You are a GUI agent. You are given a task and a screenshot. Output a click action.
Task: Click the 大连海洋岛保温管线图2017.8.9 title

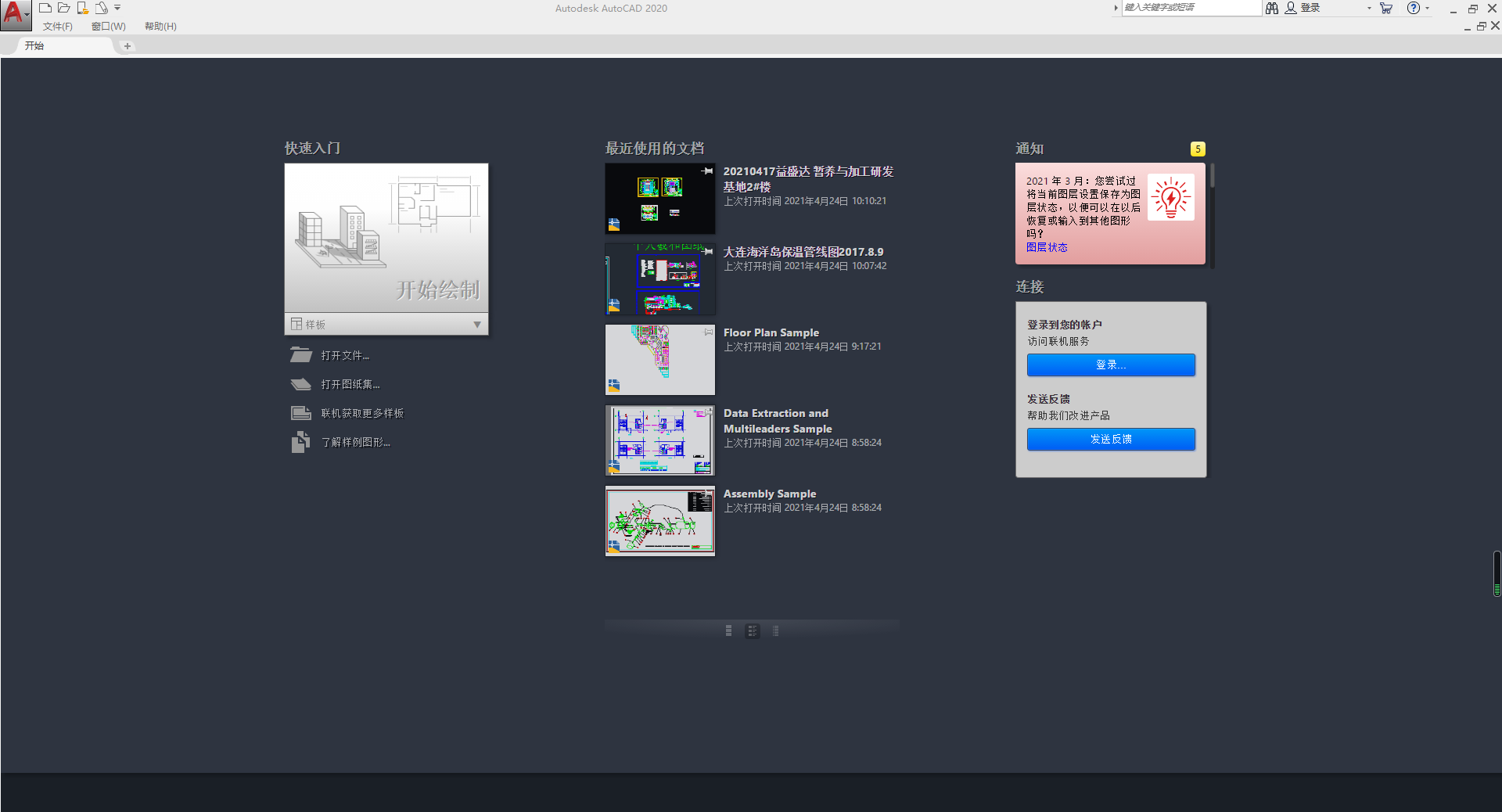pyautogui.click(x=803, y=252)
